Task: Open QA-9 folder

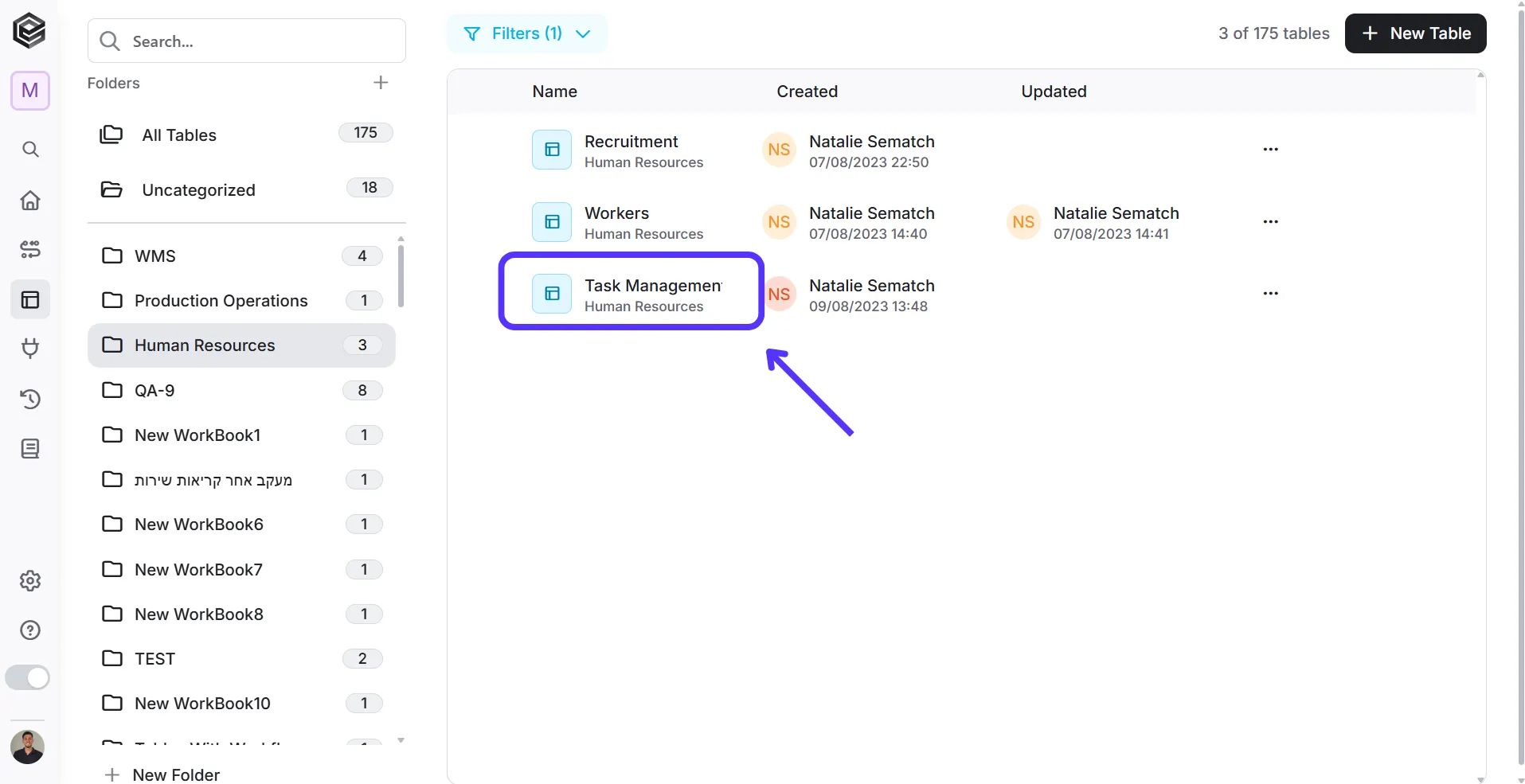Action: 241,390
